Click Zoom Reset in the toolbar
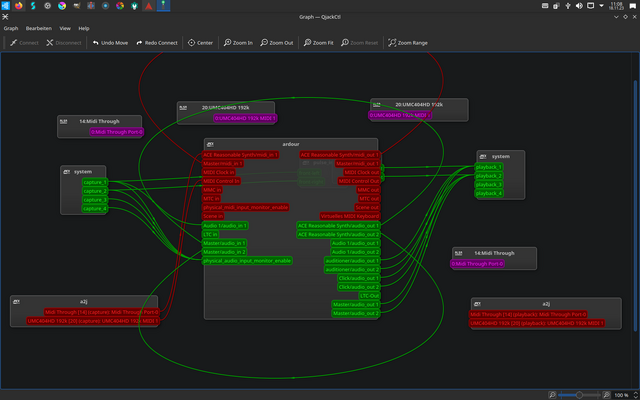Screen dimensions: 640x400 360,43
